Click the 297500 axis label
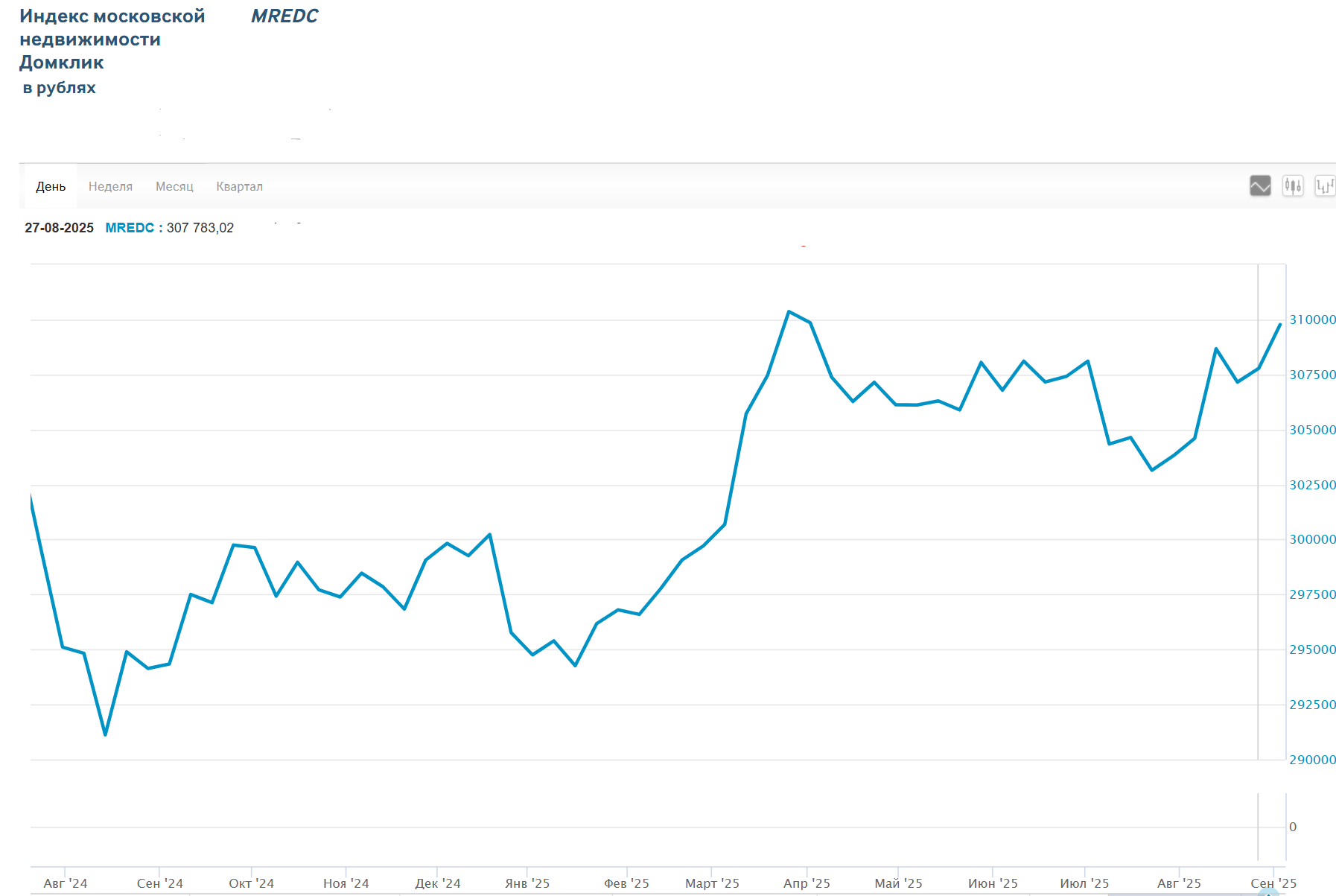The height and width of the screenshot is (896, 1336). (x=1312, y=594)
